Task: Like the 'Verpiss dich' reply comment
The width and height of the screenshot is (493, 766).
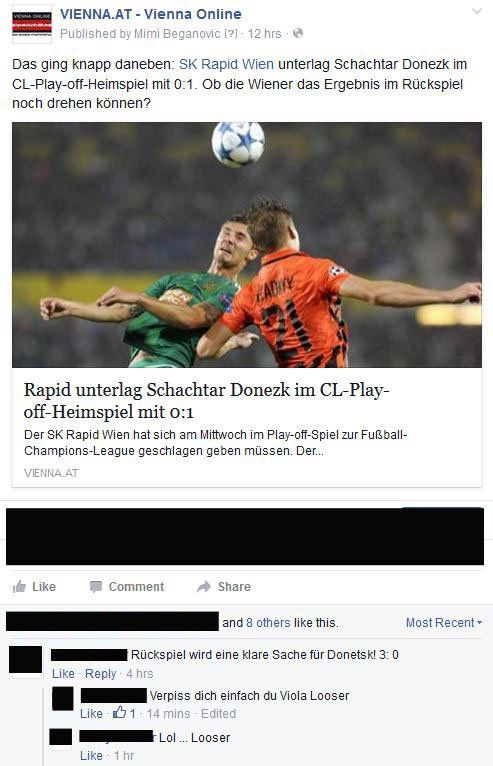Action: [x=91, y=714]
